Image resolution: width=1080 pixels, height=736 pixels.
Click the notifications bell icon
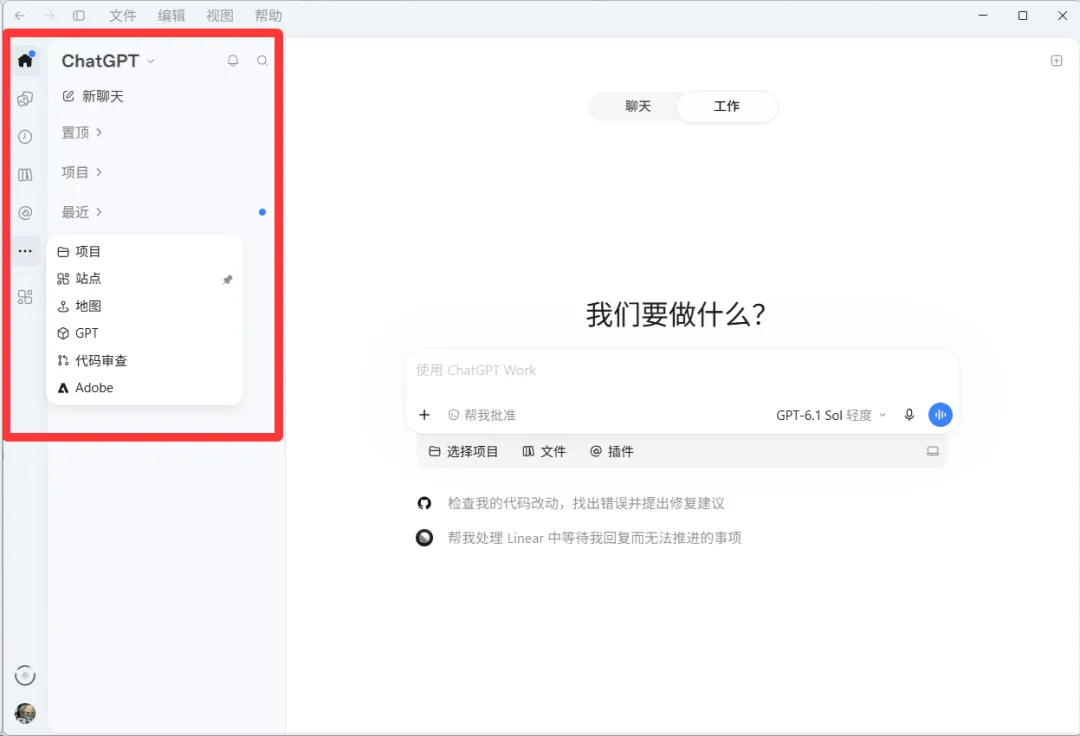point(233,61)
